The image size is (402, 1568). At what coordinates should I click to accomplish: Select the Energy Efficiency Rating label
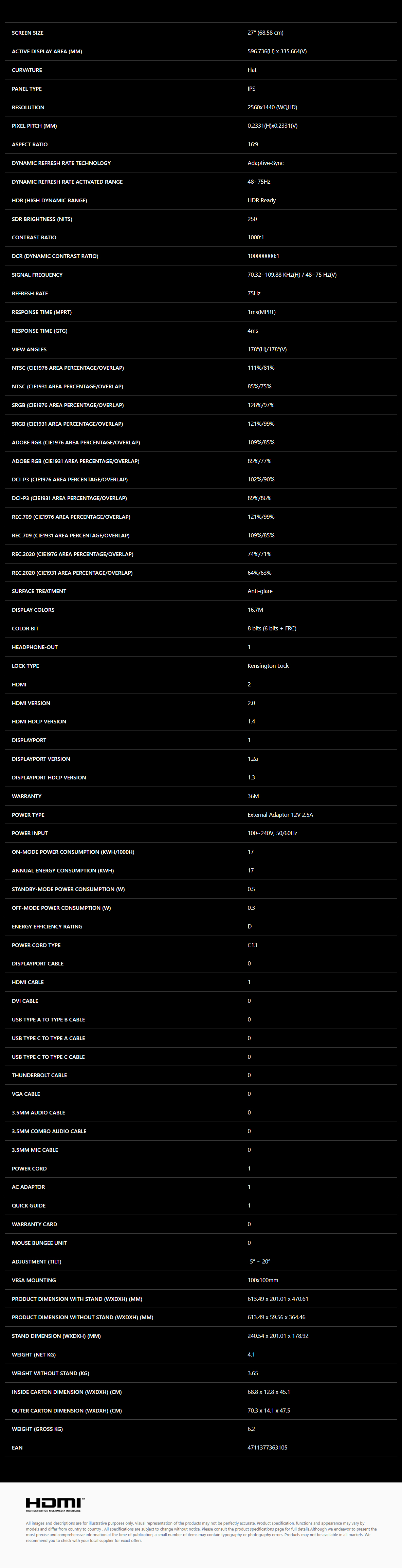click(x=47, y=926)
